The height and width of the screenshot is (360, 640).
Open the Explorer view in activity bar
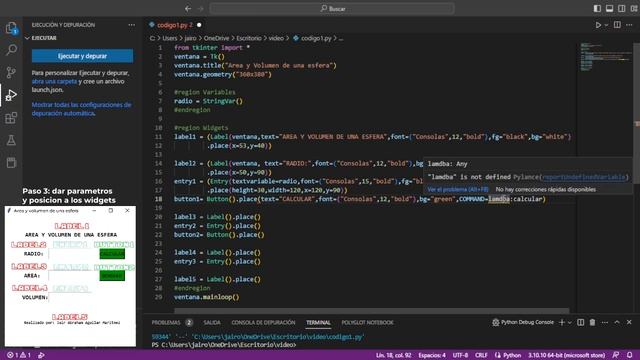pos(11,28)
